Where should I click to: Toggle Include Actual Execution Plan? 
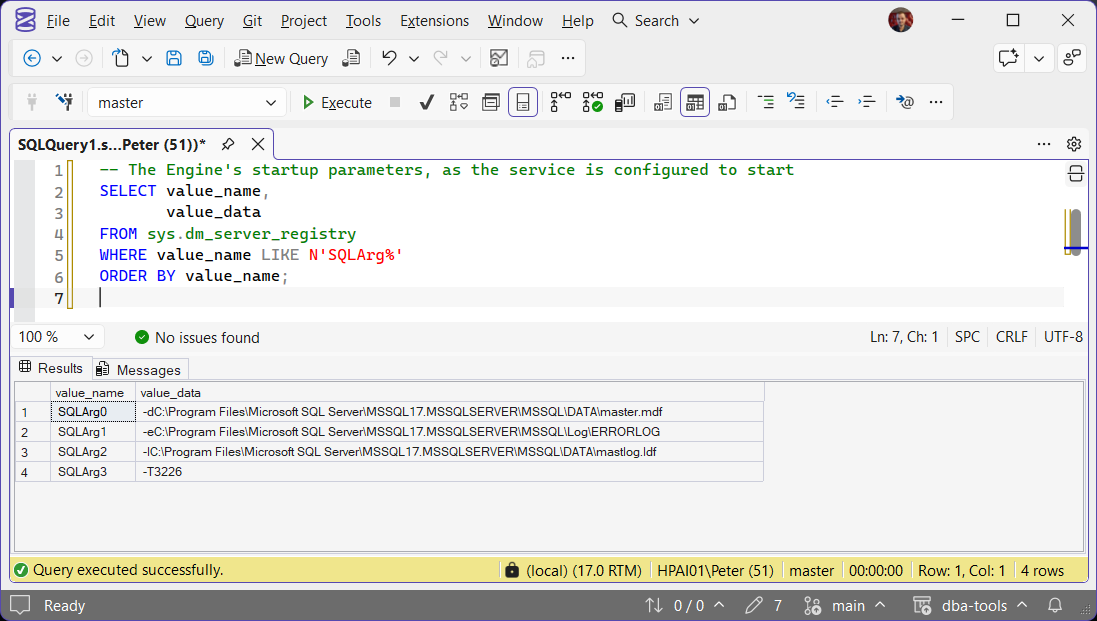coord(560,103)
